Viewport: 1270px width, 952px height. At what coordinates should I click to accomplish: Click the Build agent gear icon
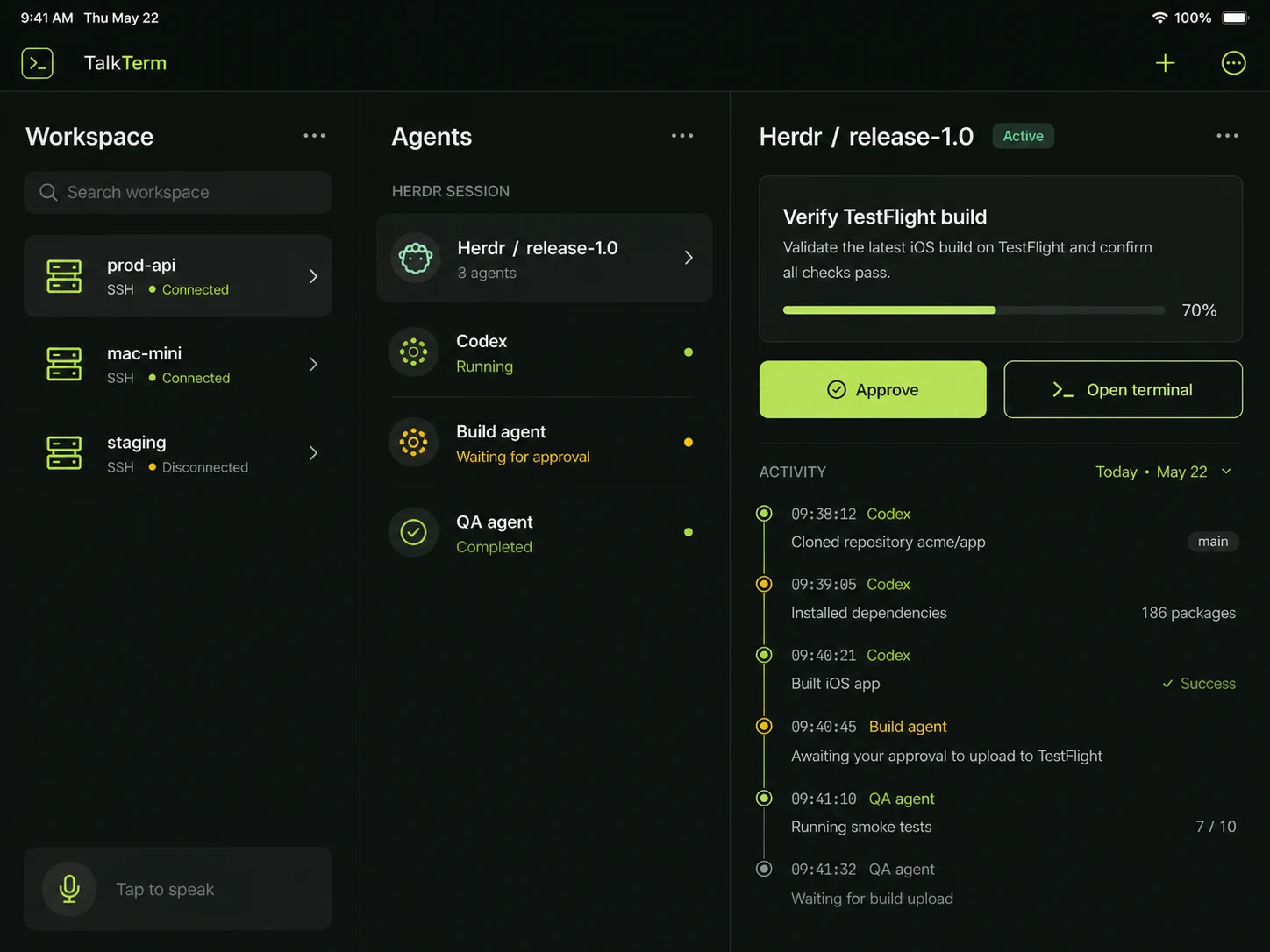click(413, 442)
